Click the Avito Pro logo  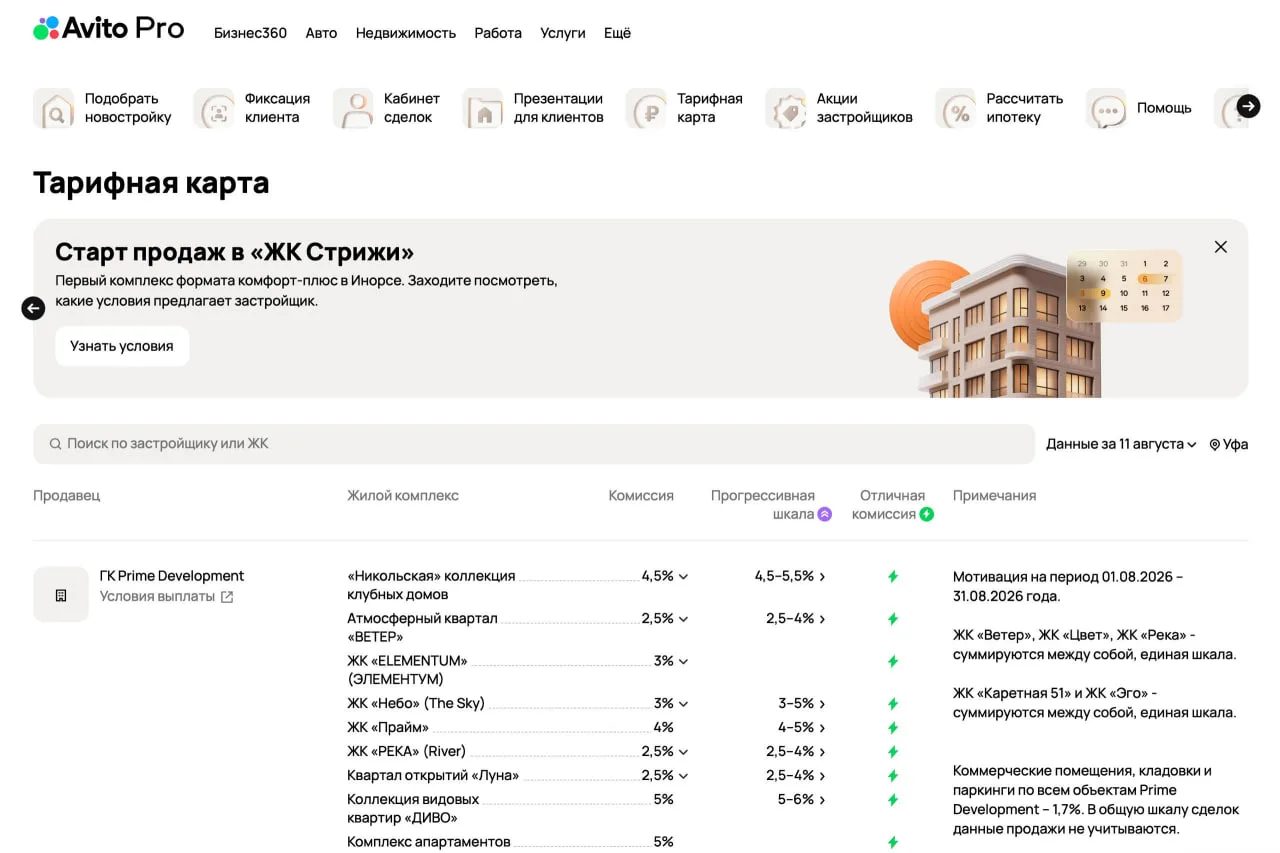108,29
